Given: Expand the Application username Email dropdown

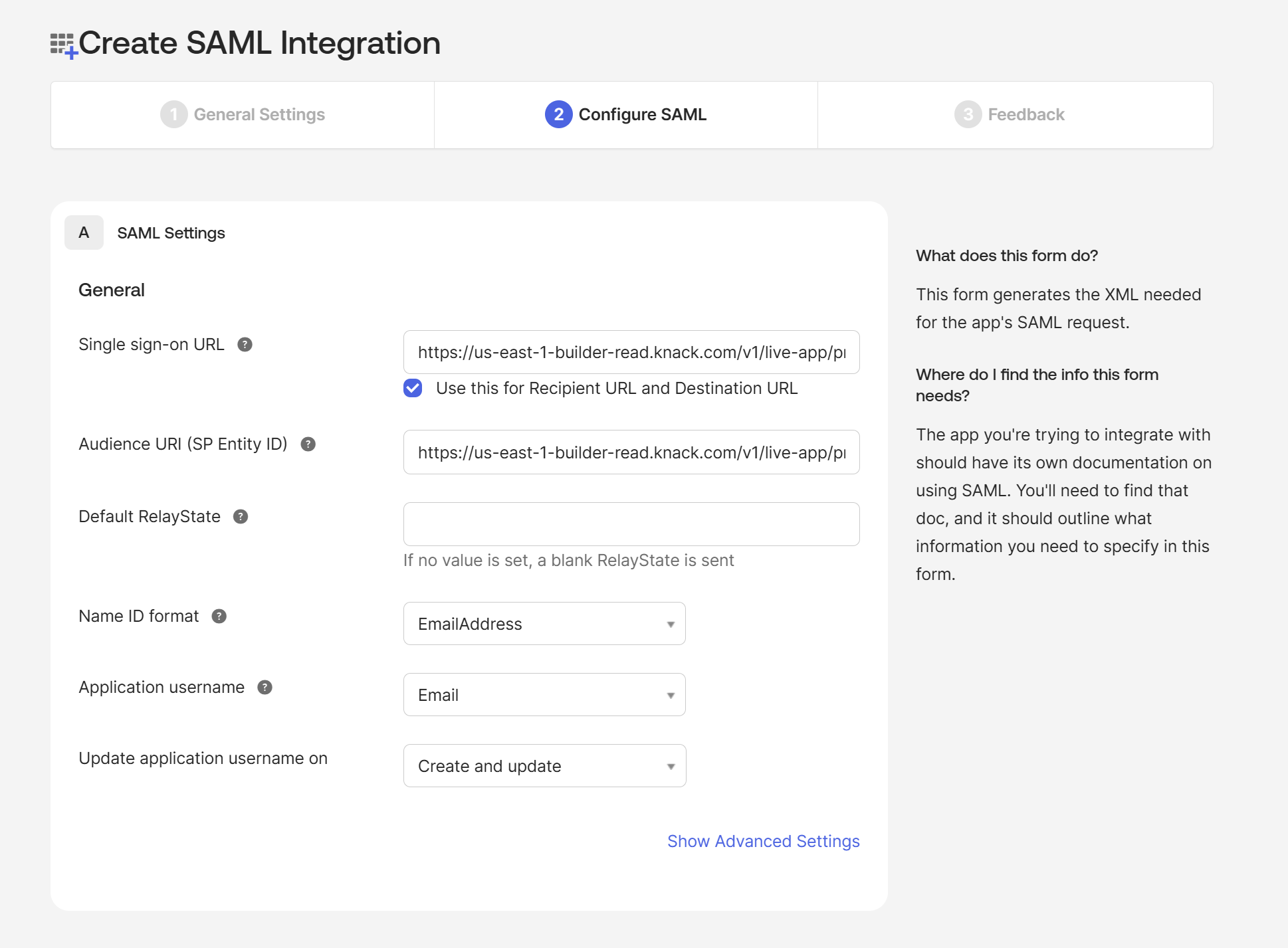Looking at the screenshot, I should pos(544,695).
